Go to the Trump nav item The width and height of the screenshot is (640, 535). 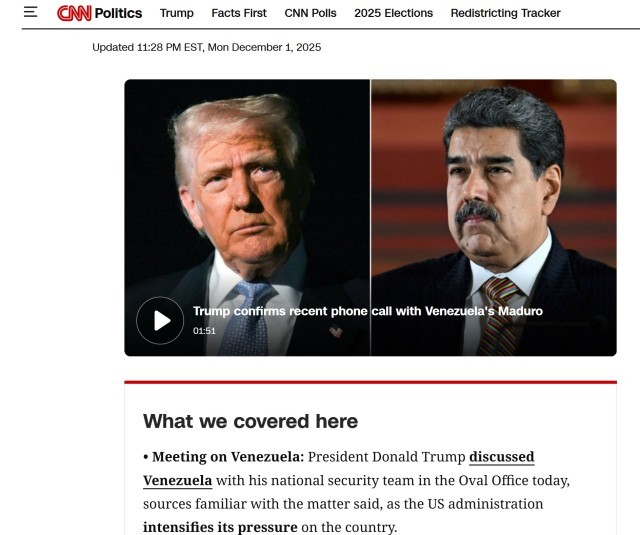coord(177,13)
